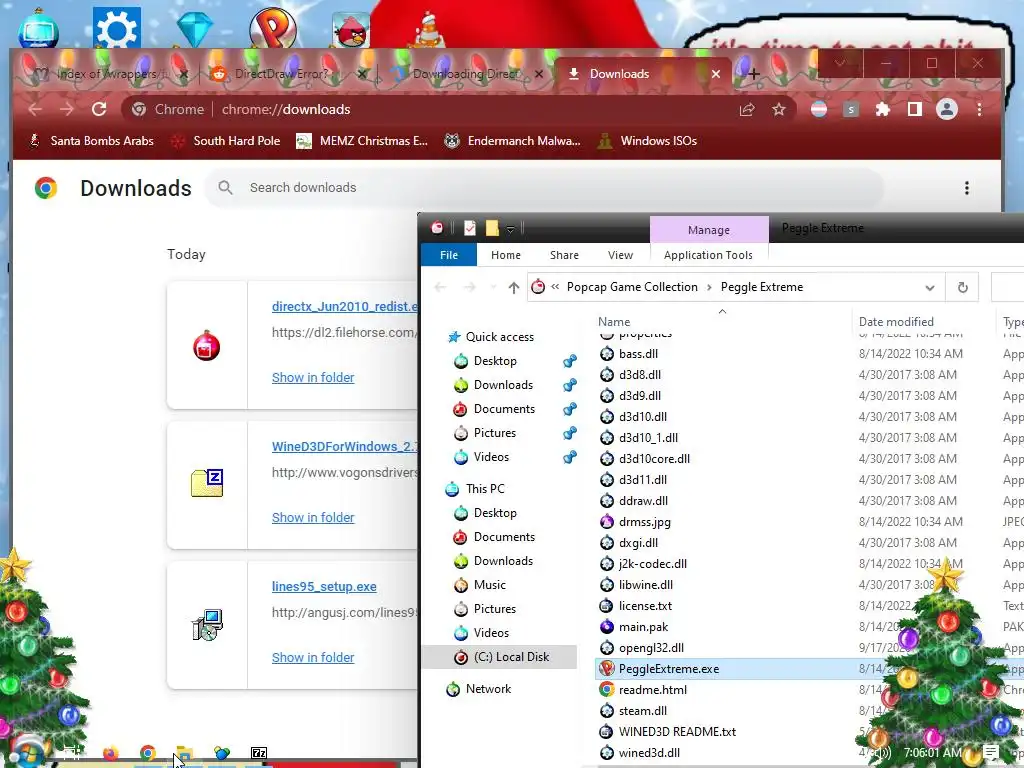Image resolution: width=1024 pixels, height=768 pixels.
Task: Select the PeggleExtreme.exe file
Action: pos(669,669)
